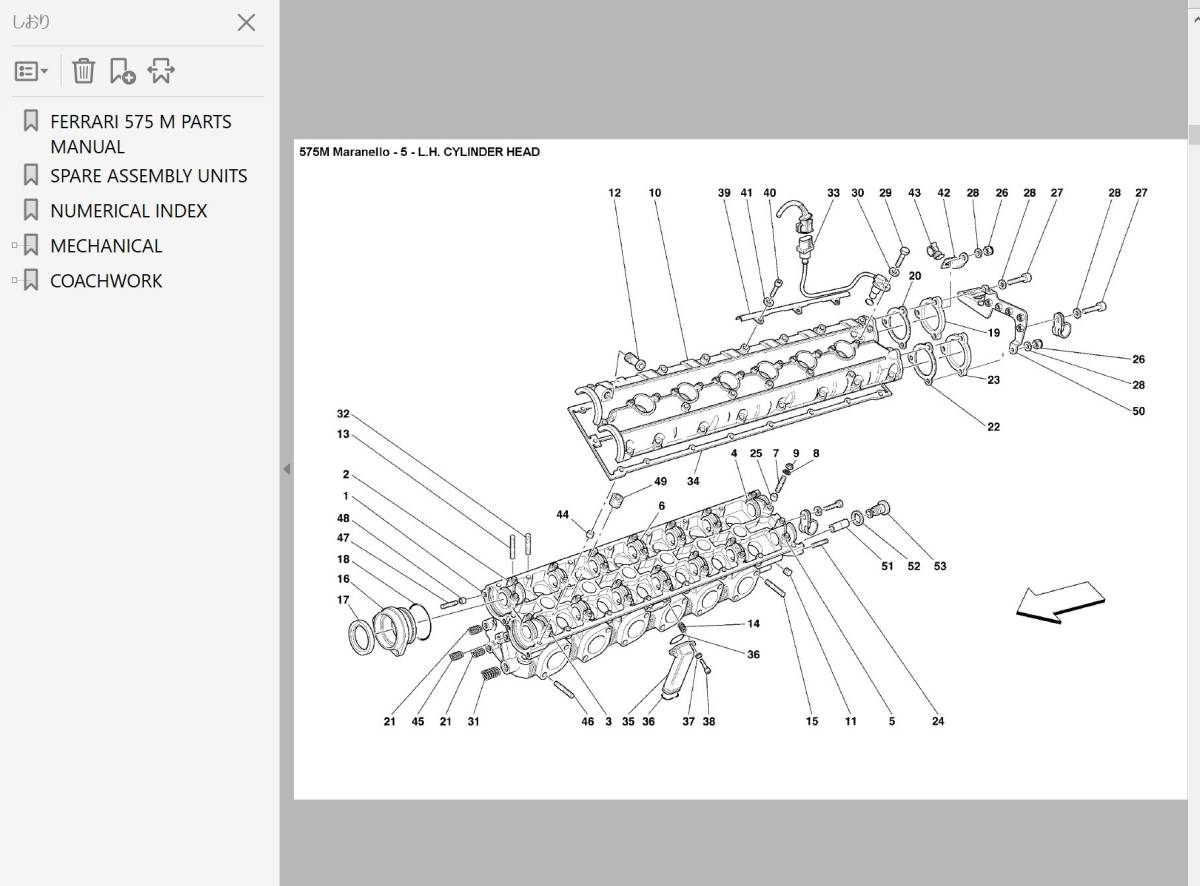Click part number 53 in the diagram

click(x=940, y=566)
